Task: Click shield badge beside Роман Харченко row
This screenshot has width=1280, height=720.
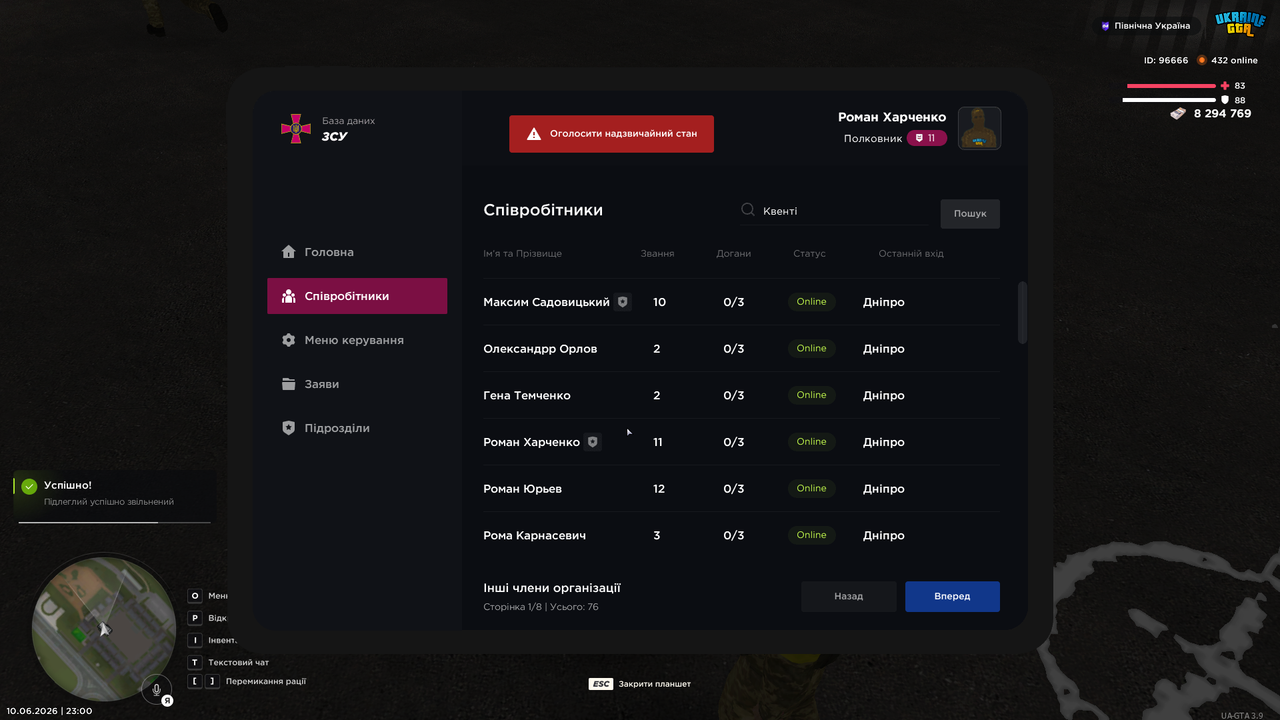Action: click(x=593, y=442)
